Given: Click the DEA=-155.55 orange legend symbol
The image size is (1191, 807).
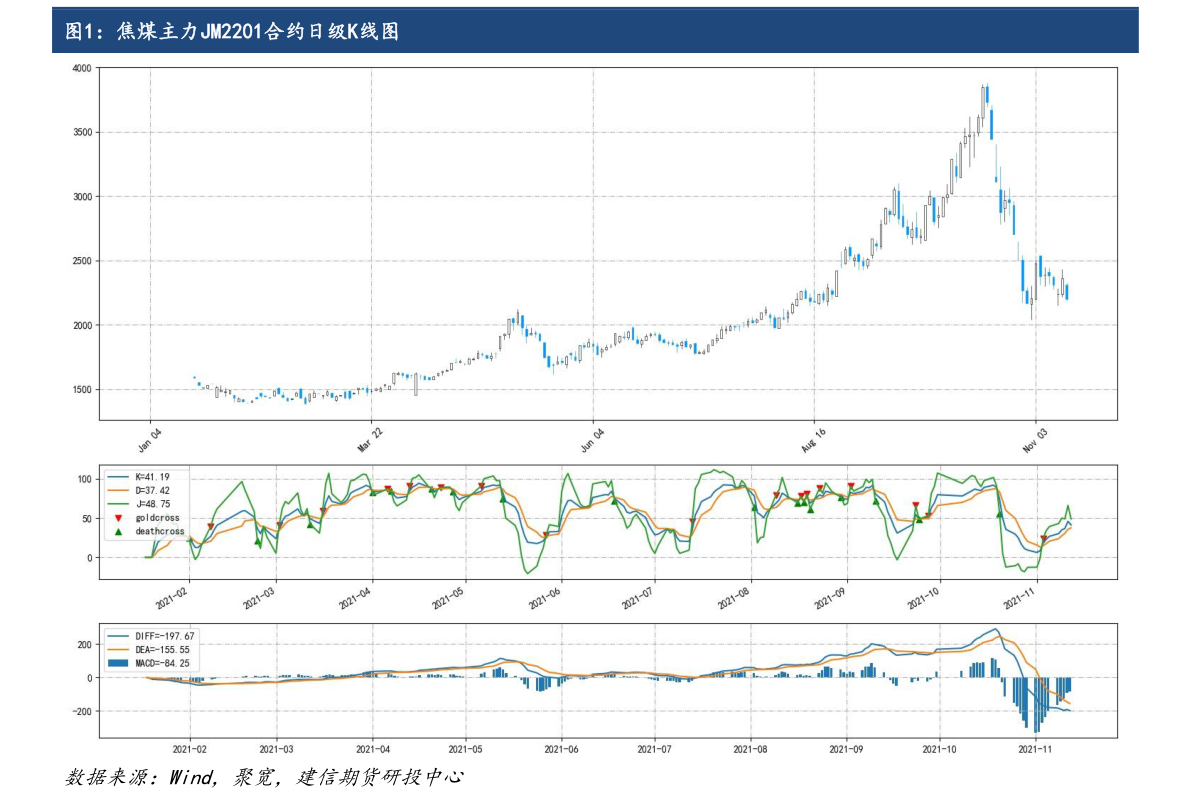Looking at the screenshot, I should coord(117,650).
